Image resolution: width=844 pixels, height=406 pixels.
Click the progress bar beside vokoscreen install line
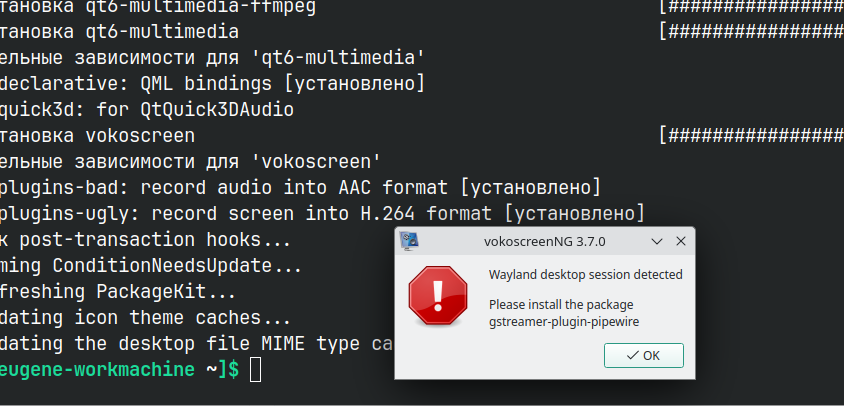tap(751, 136)
